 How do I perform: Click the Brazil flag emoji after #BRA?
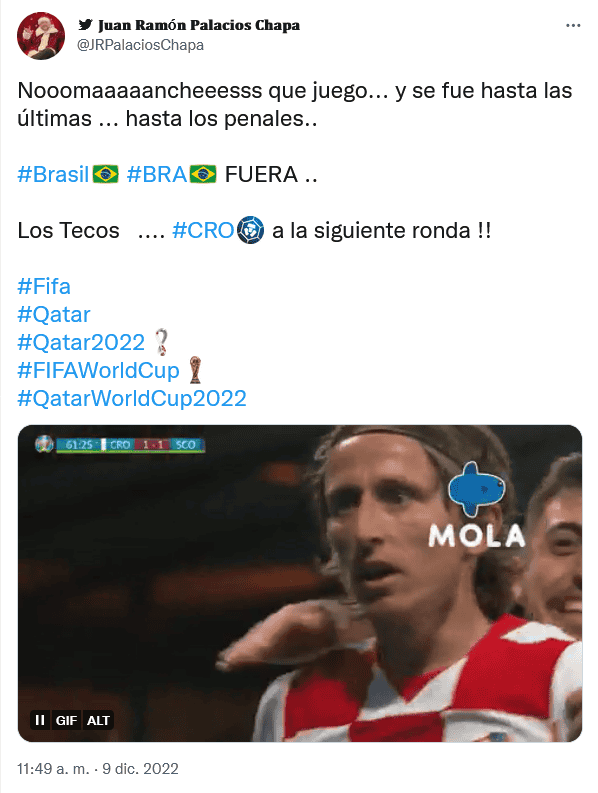[x=203, y=174]
